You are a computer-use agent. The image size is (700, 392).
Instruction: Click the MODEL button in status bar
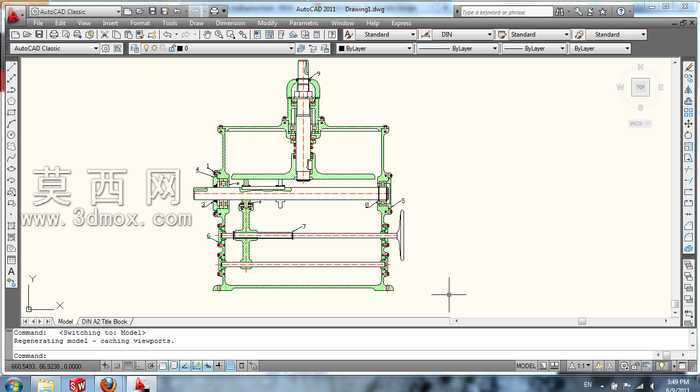coord(526,366)
